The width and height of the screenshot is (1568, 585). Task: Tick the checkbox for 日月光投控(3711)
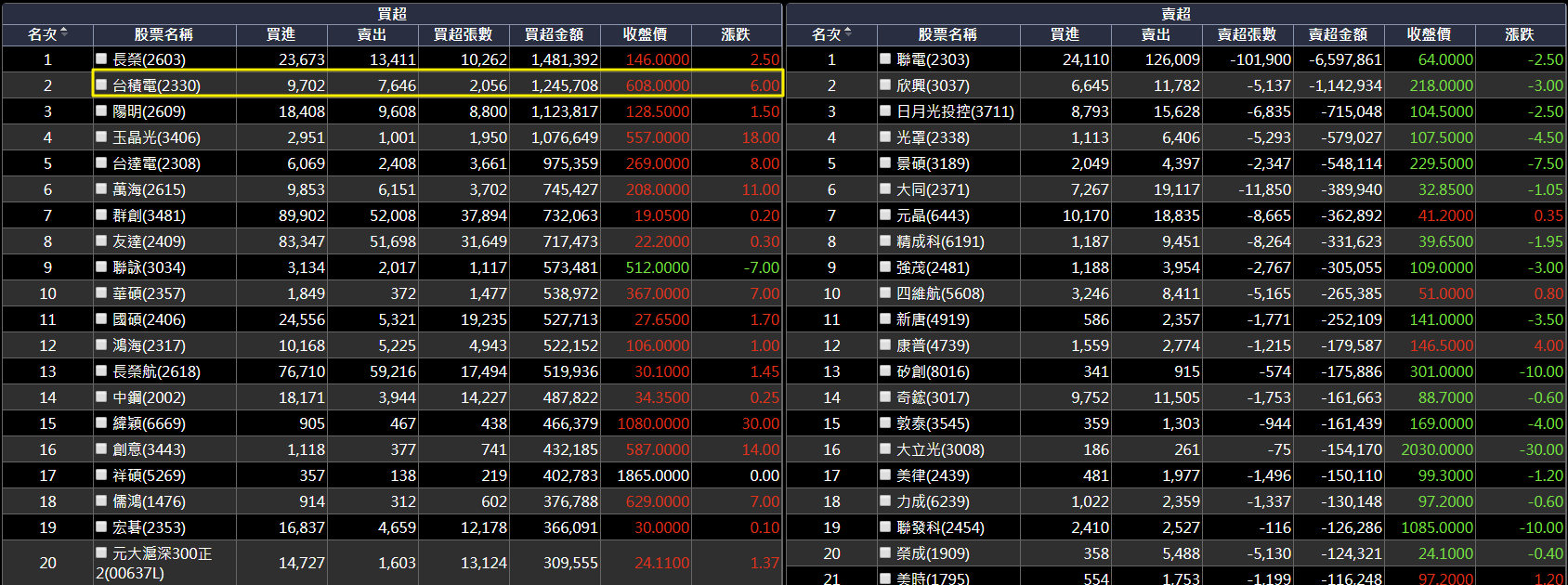pos(885,110)
